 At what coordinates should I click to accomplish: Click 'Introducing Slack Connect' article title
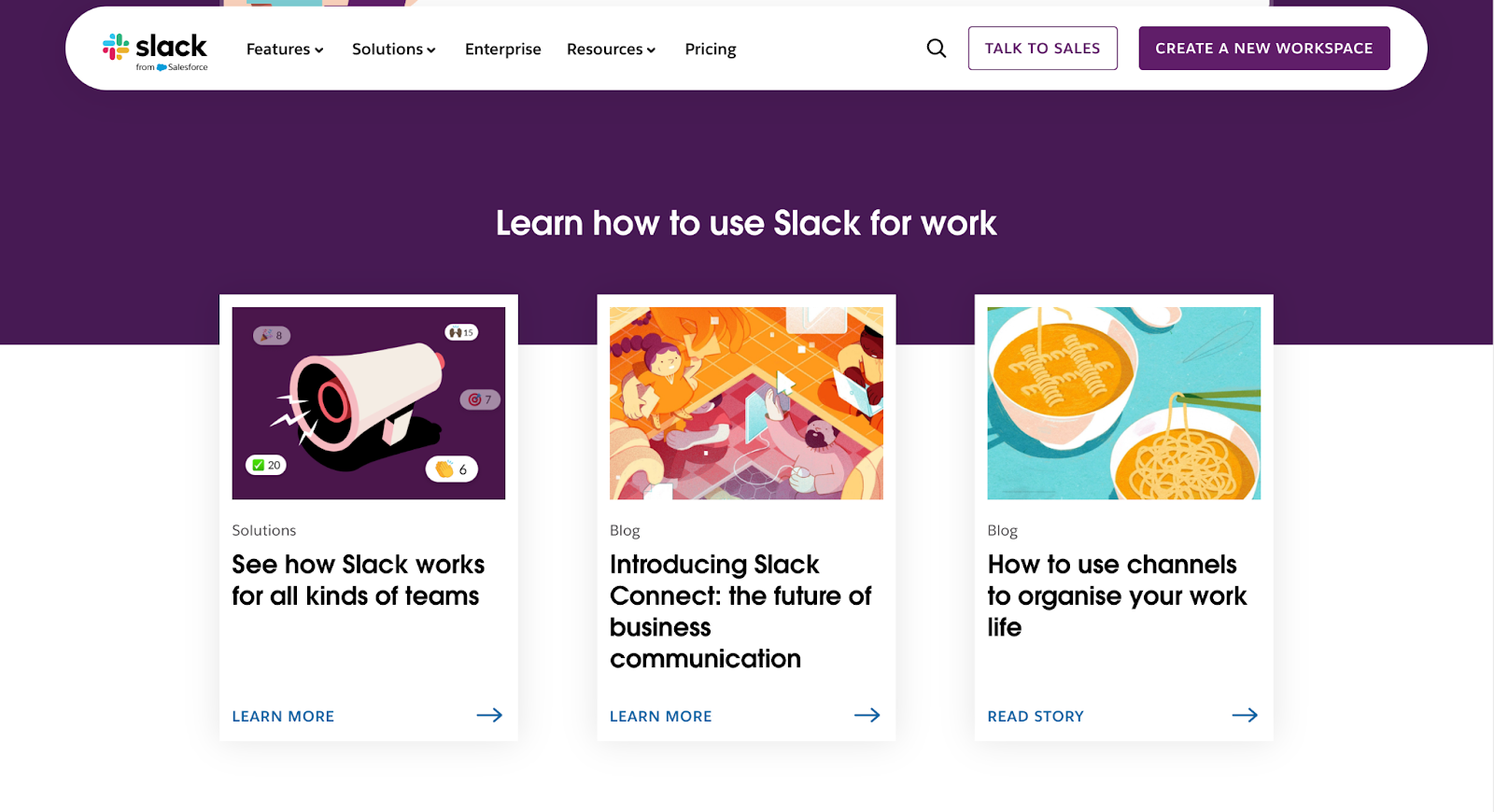pos(740,611)
